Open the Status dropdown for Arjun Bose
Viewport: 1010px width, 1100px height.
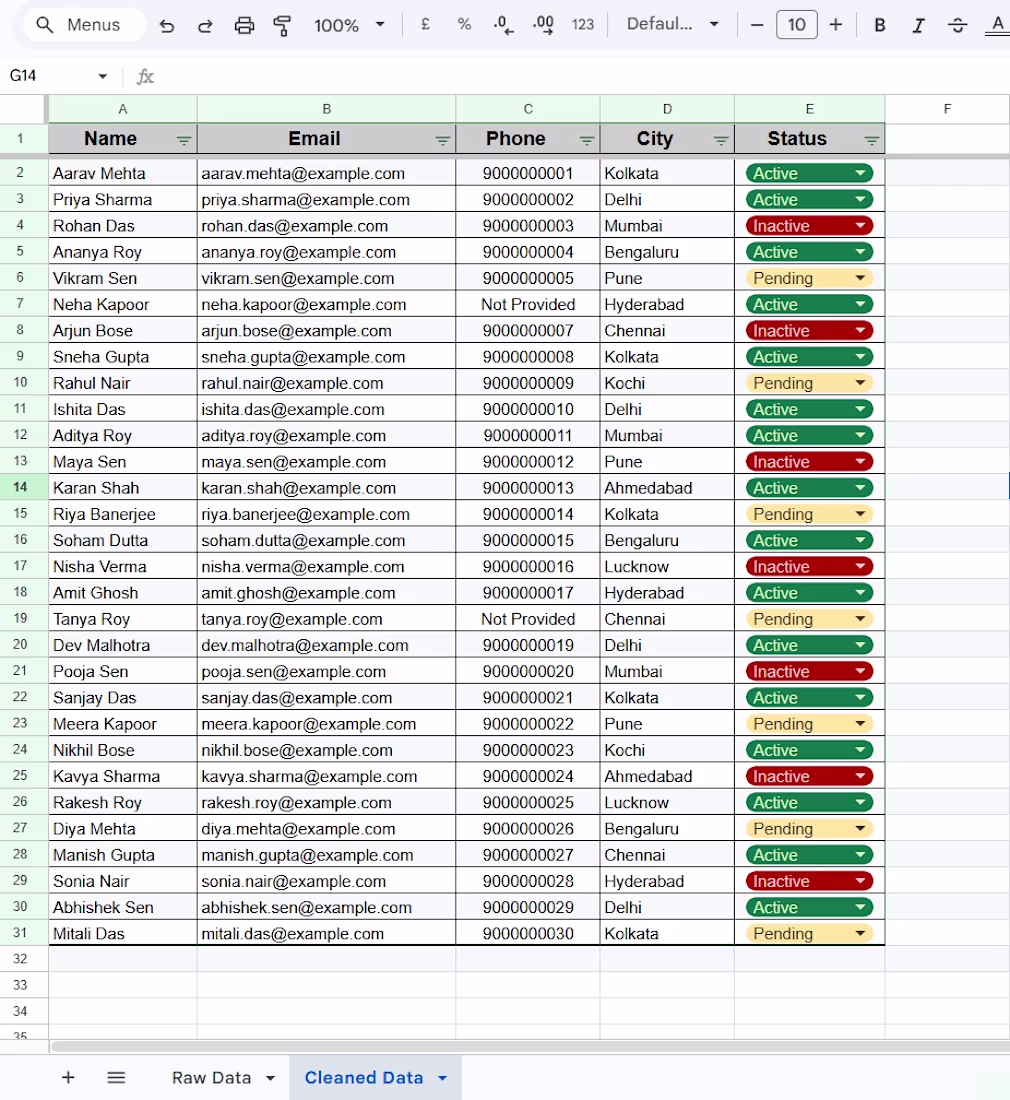click(861, 330)
